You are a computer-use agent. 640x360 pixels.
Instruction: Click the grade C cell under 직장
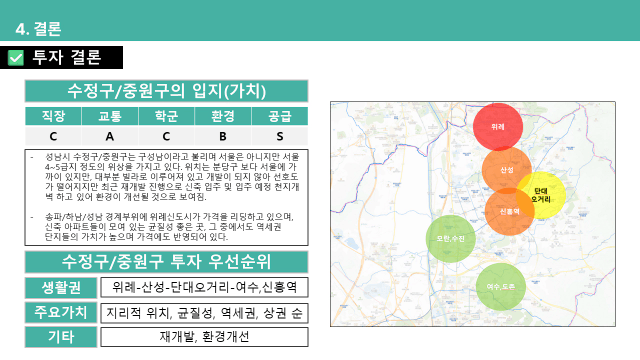click(x=53, y=136)
